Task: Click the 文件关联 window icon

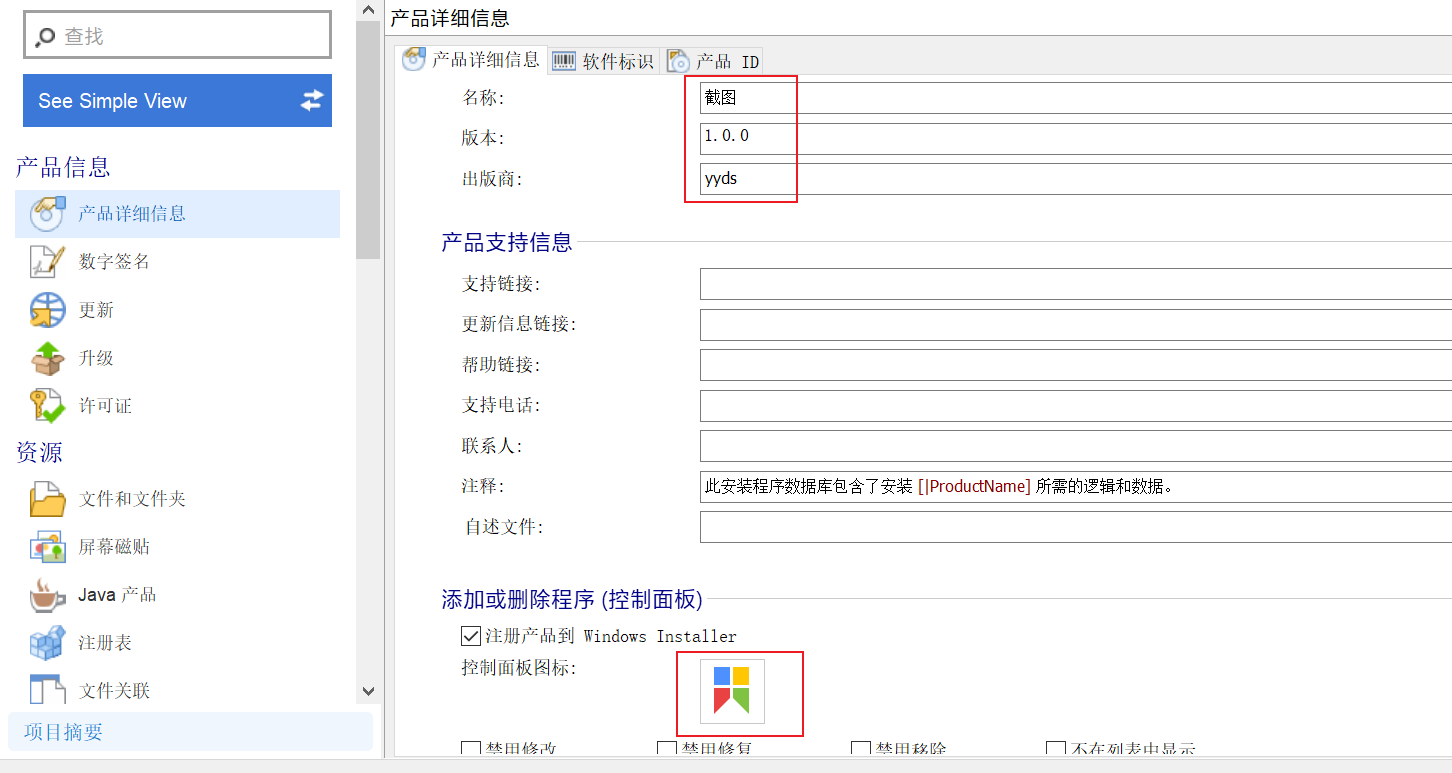Action: click(47, 690)
